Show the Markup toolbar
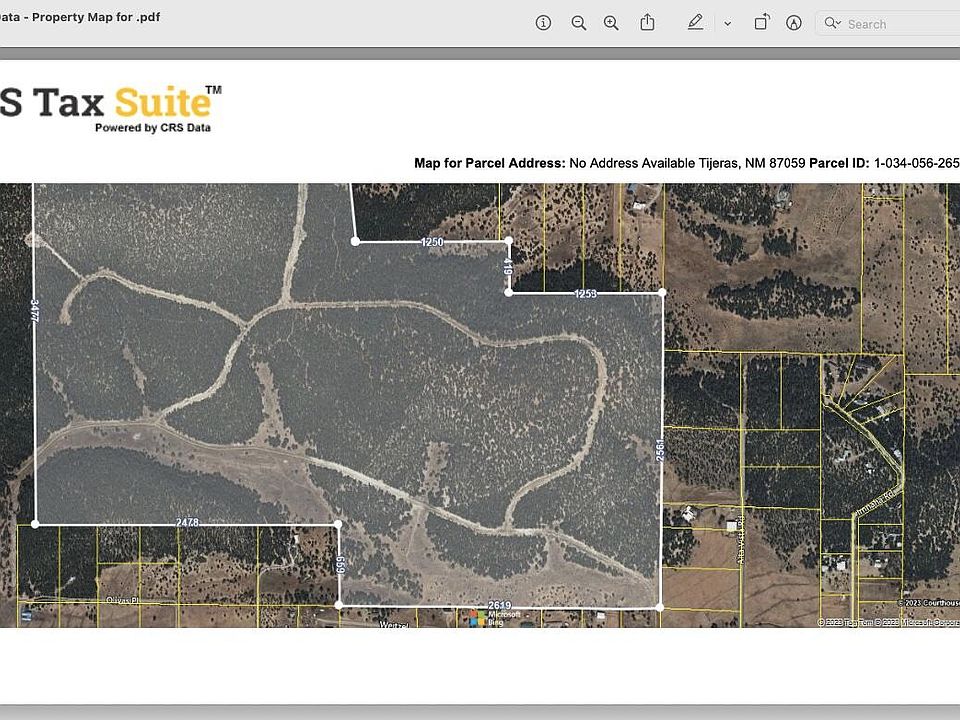The height and width of the screenshot is (720, 960). (793, 23)
